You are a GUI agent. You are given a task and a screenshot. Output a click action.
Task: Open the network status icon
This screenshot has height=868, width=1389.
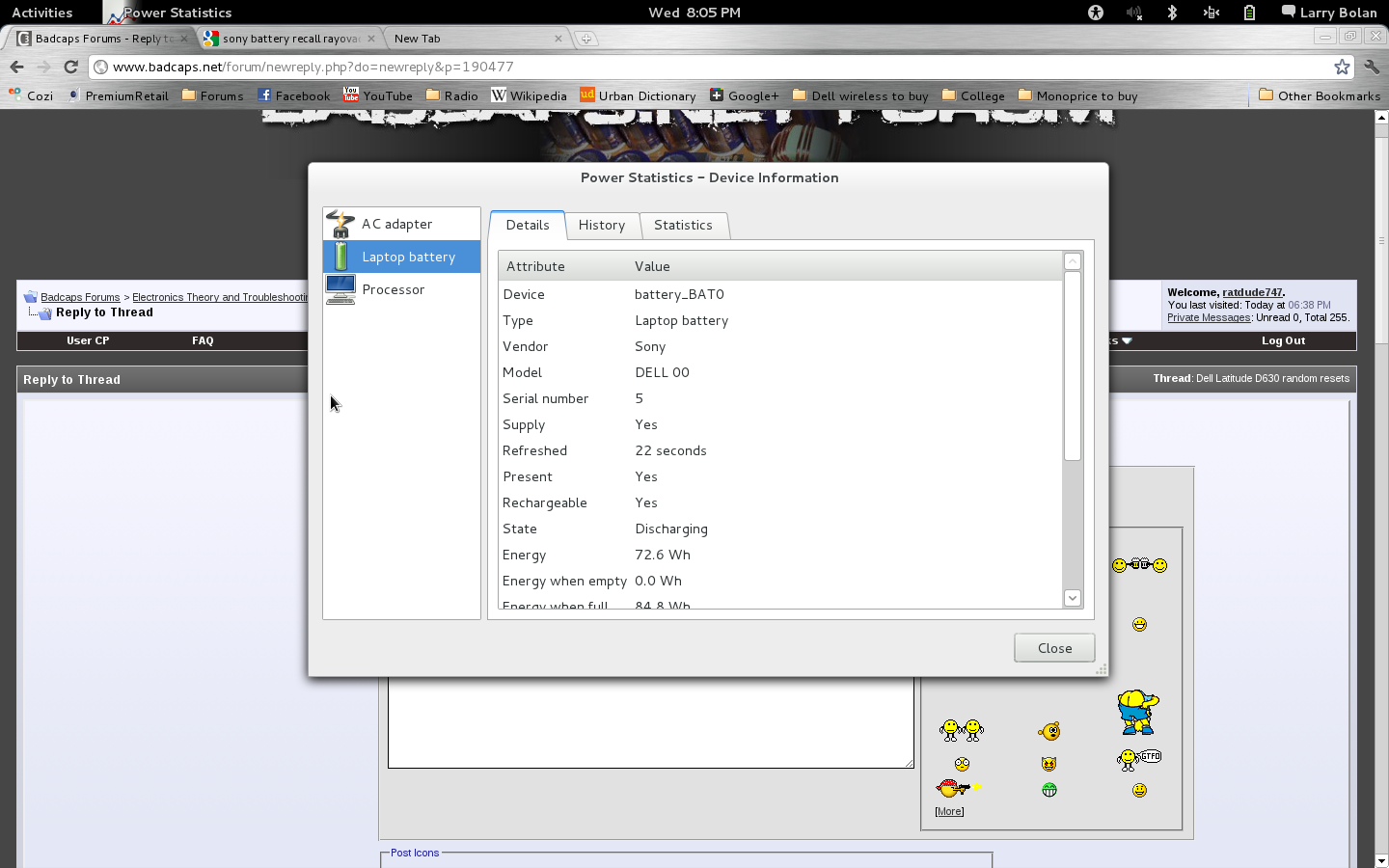pyautogui.click(x=1211, y=13)
